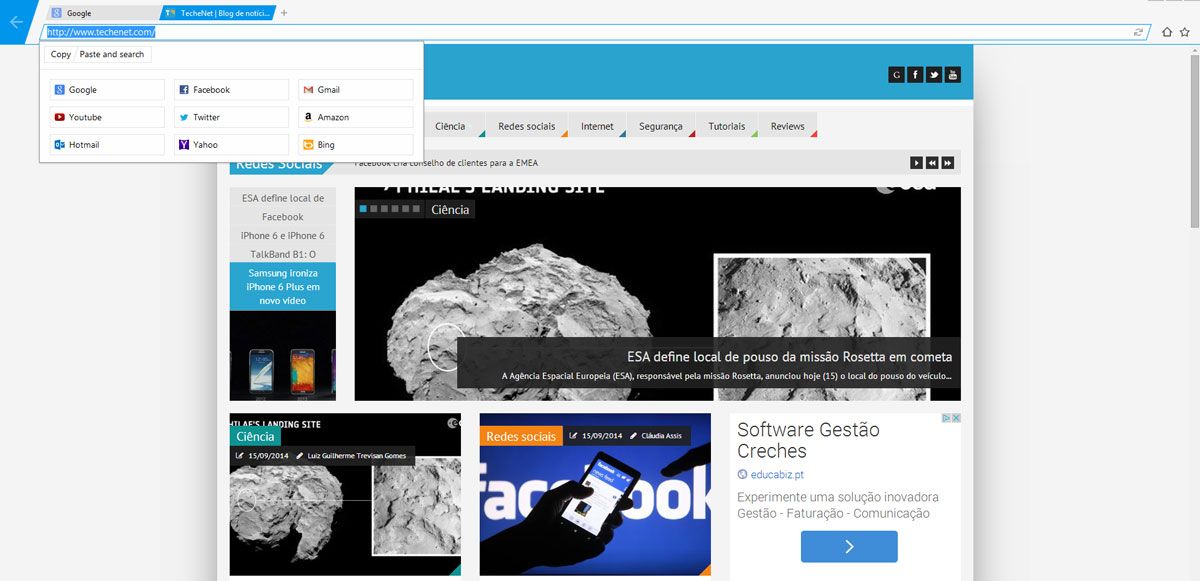Viewport: 1200px width, 581px height.
Task: Rewind the news ticker to previous headline
Action: (931, 163)
